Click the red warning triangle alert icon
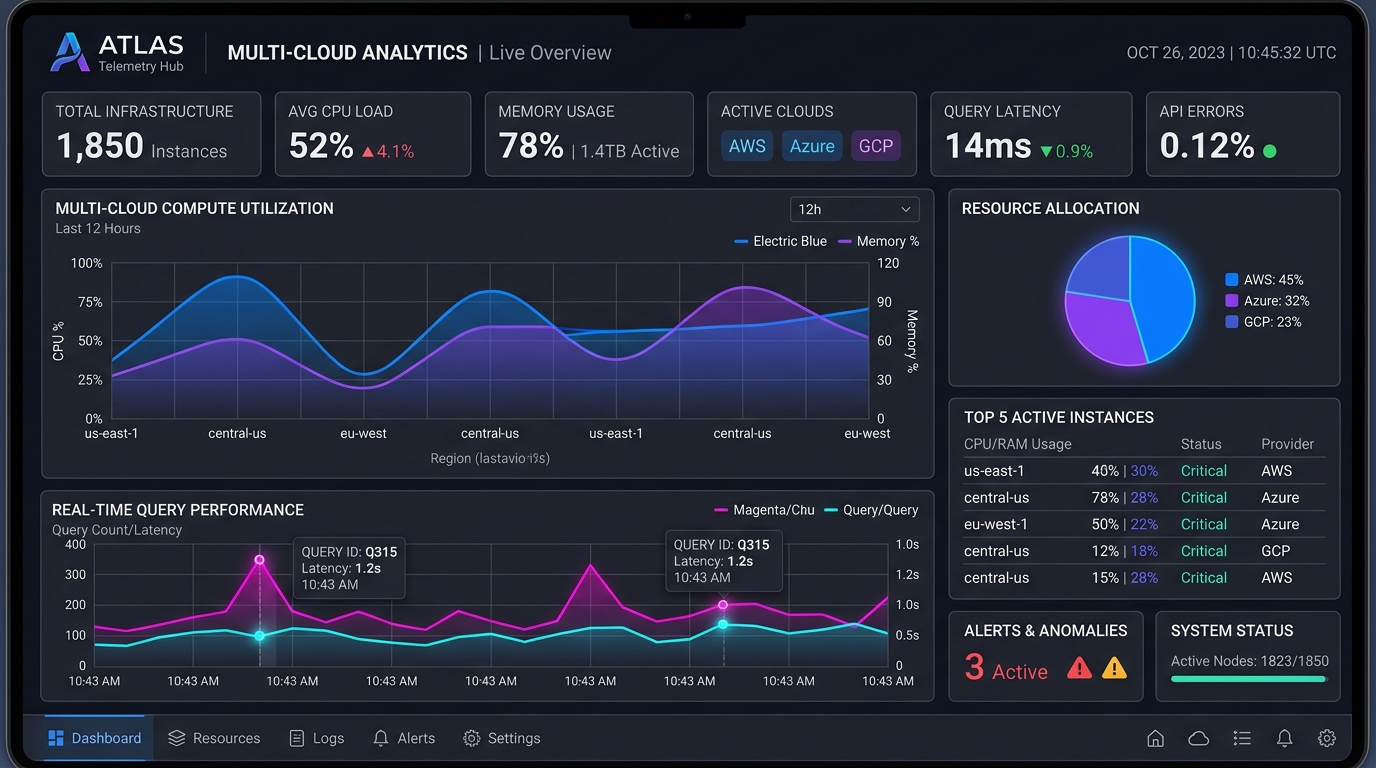Viewport: 1376px width, 768px height. 1079,668
